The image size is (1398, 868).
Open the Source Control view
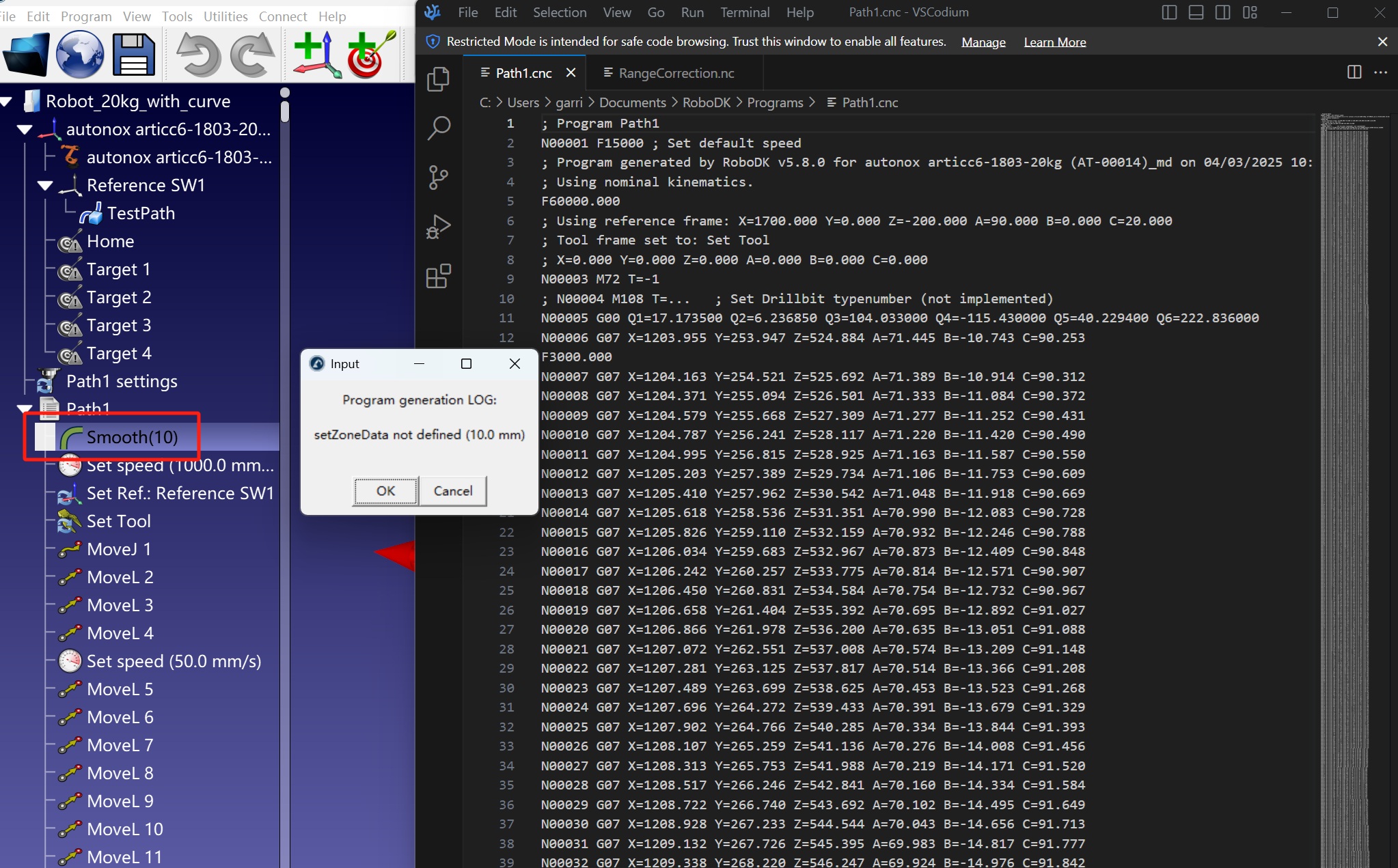pos(438,178)
